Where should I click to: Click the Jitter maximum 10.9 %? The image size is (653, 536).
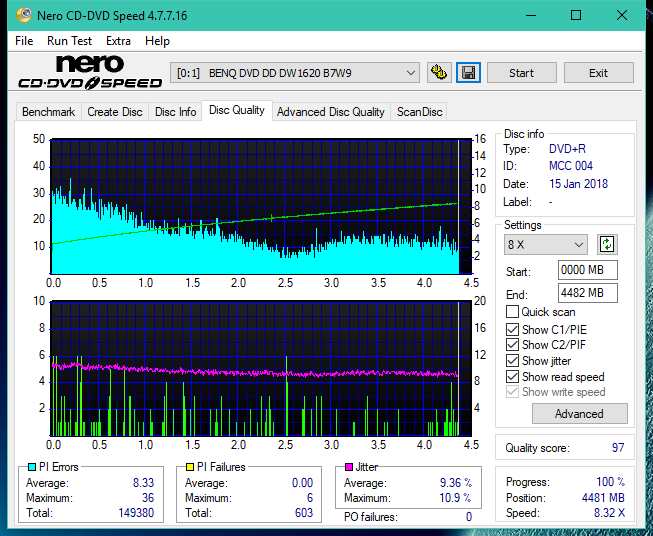(456, 498)
